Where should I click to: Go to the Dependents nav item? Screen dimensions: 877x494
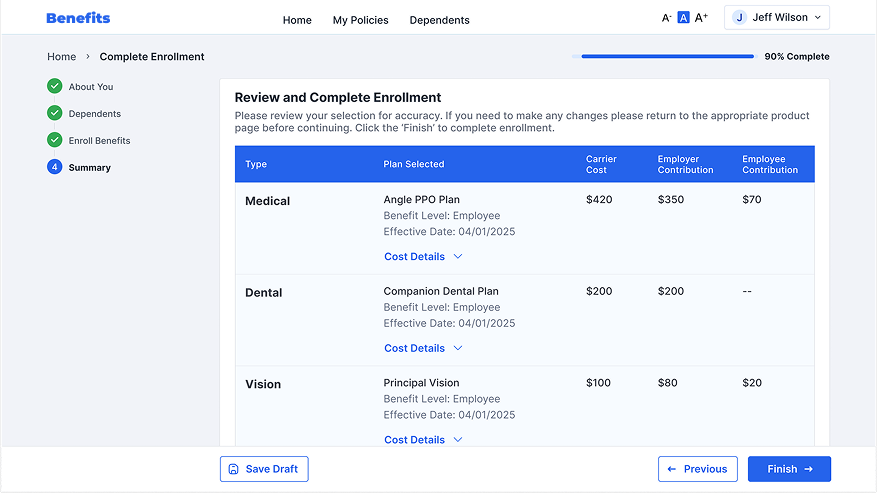[x=439, y=20]
